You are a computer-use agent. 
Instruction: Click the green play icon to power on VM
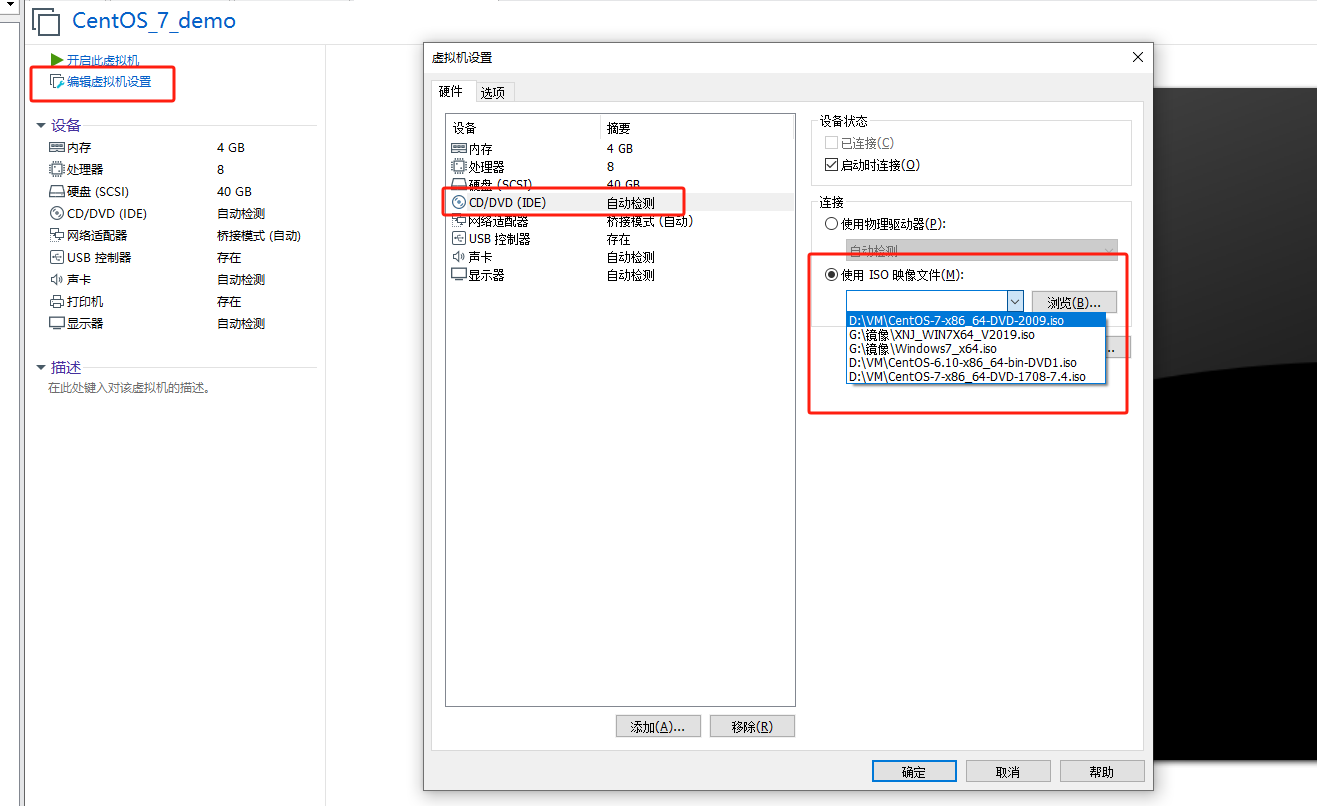[x=57, y=61]
